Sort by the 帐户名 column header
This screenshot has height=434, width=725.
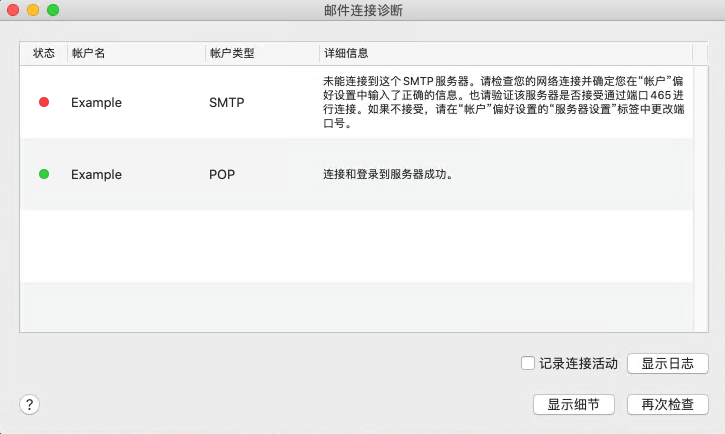(x=88, y=52)
